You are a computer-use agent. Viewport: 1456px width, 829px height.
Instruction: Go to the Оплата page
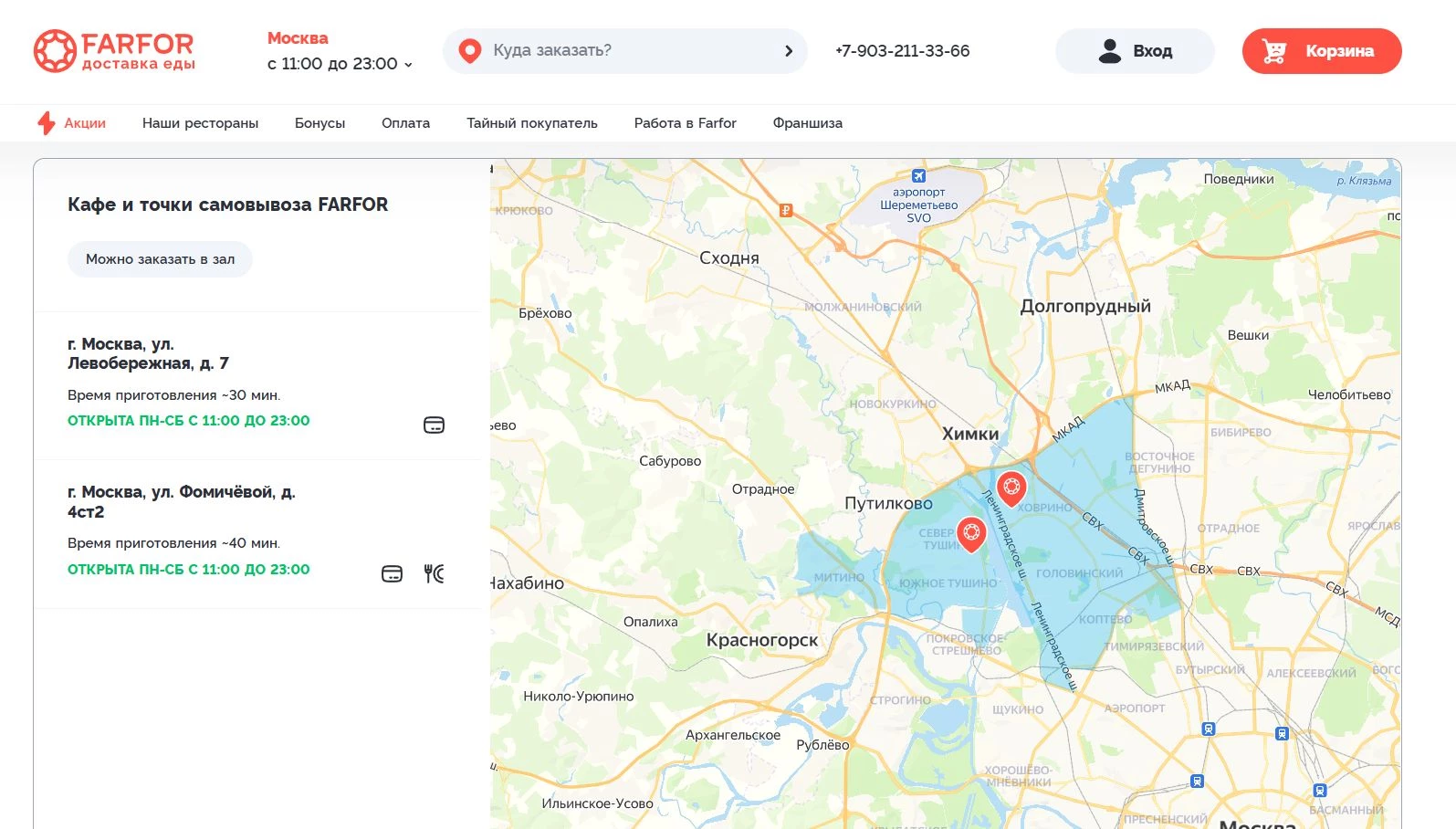click(405, 123)
